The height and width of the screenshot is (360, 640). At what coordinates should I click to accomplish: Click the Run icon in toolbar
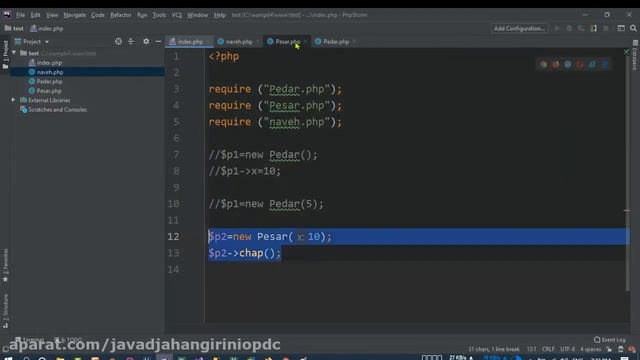(557, 29)
